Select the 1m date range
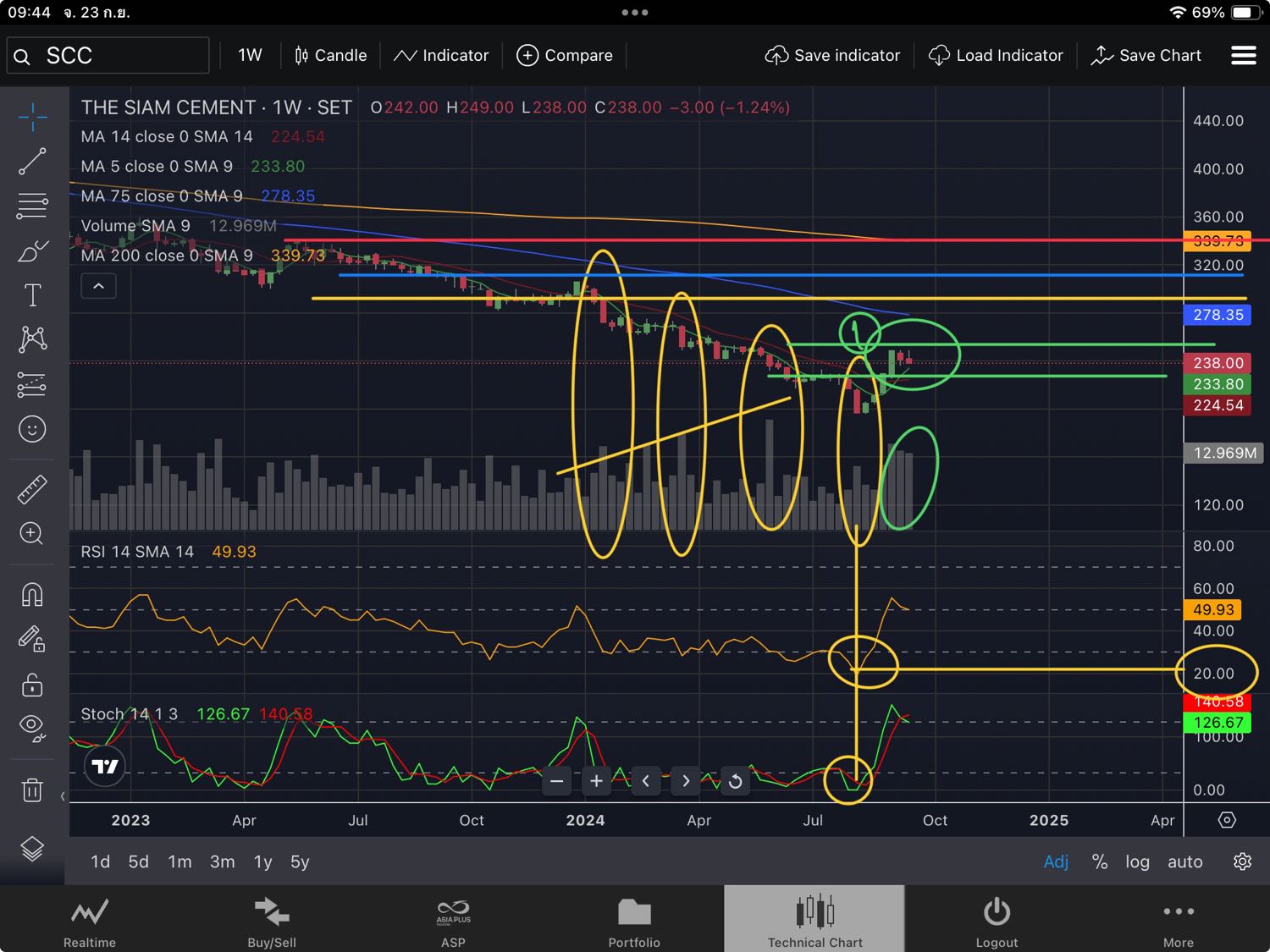Screen dimensions: 1270x952 179,861
